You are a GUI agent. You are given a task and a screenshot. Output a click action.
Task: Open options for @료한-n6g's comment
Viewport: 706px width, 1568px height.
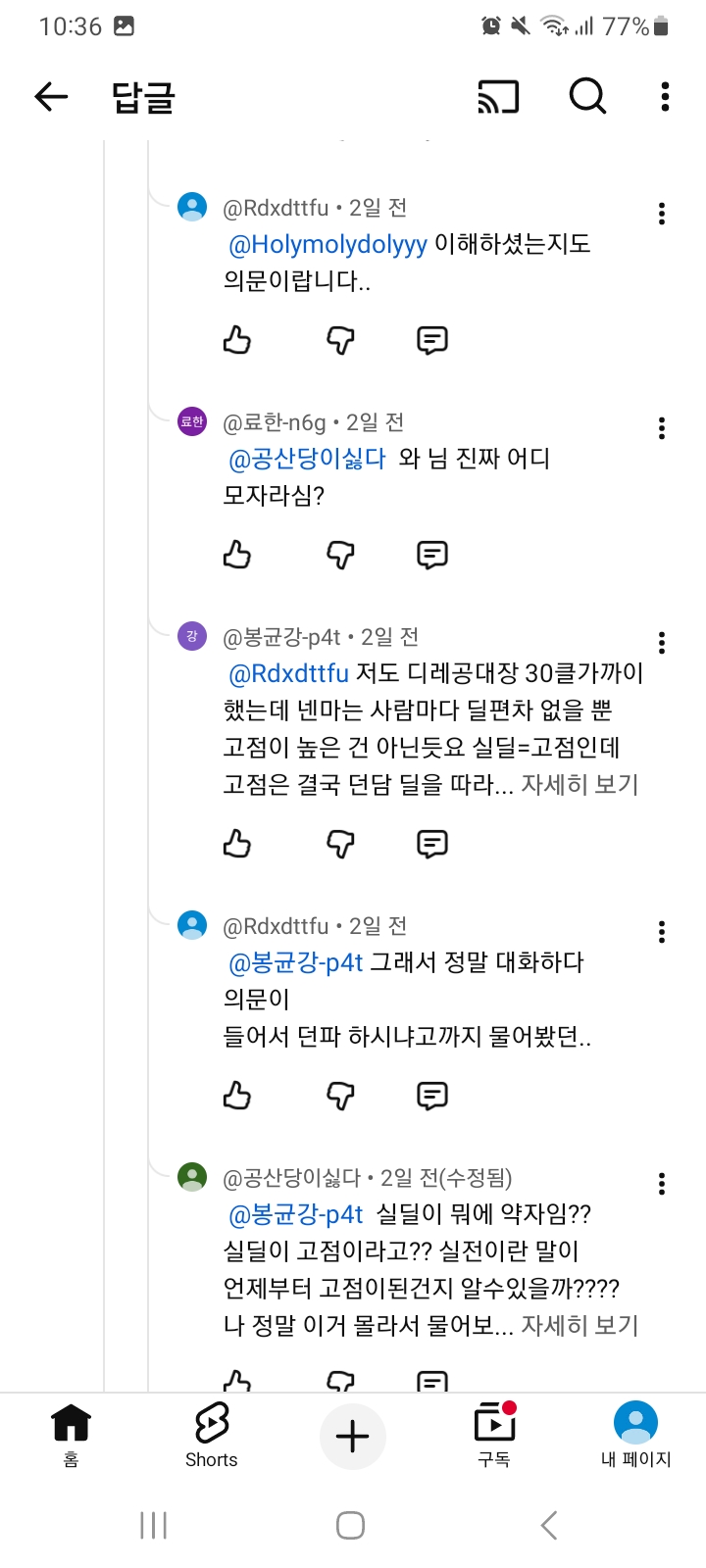(662, 428)
